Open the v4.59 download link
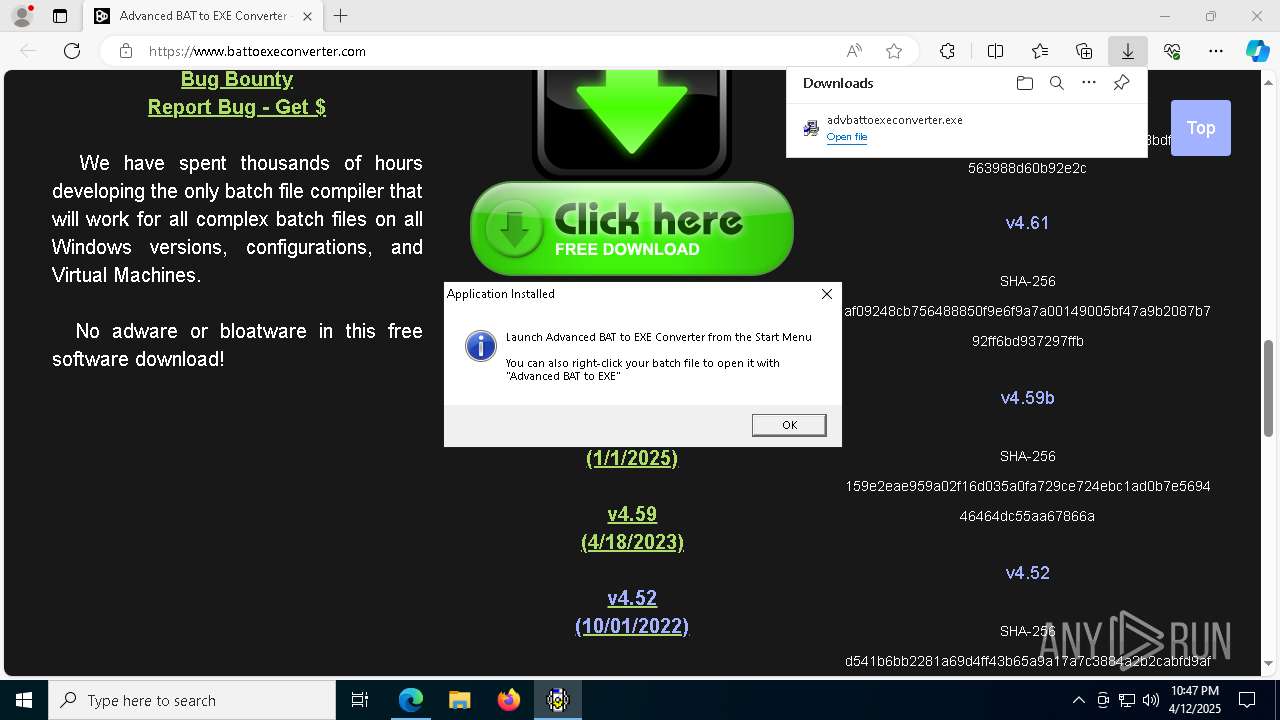 point(632,514)
